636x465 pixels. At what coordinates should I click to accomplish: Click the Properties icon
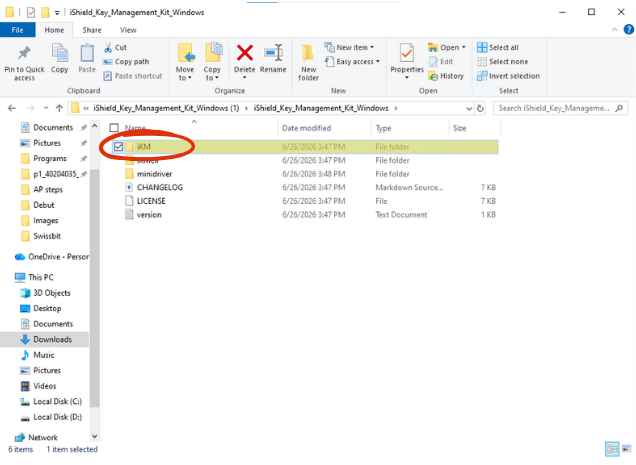[407, 54]
